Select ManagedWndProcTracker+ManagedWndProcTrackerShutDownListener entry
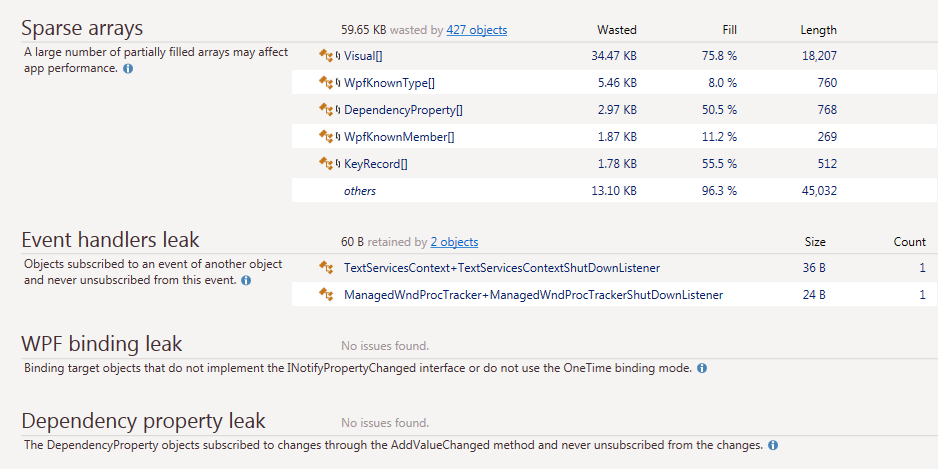938x469 pixels. [532, 295]
